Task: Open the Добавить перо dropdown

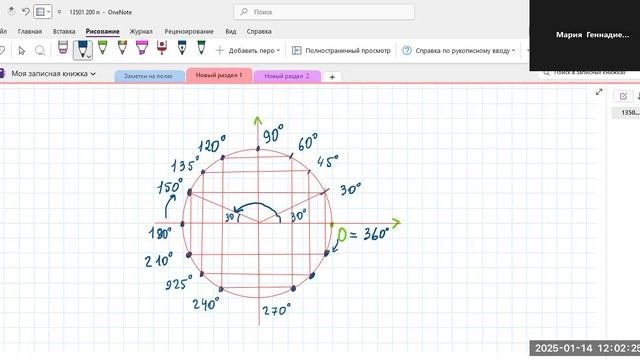Action: pos(248,51)
